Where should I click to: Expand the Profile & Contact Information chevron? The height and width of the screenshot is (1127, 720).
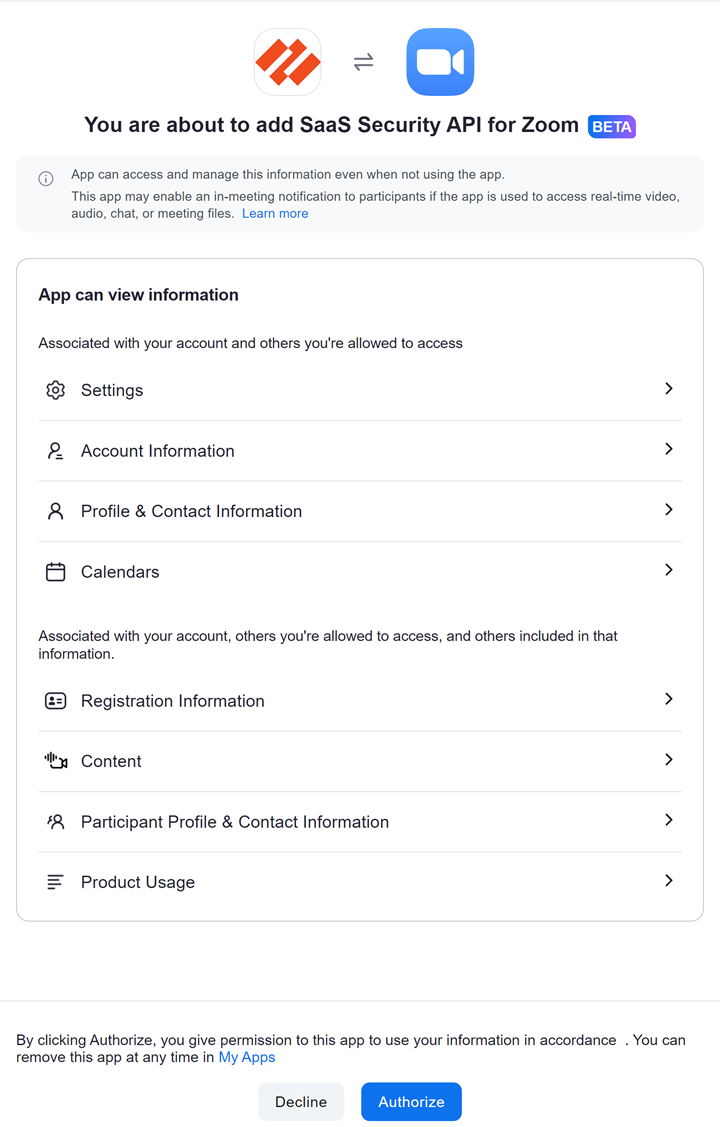669,509
